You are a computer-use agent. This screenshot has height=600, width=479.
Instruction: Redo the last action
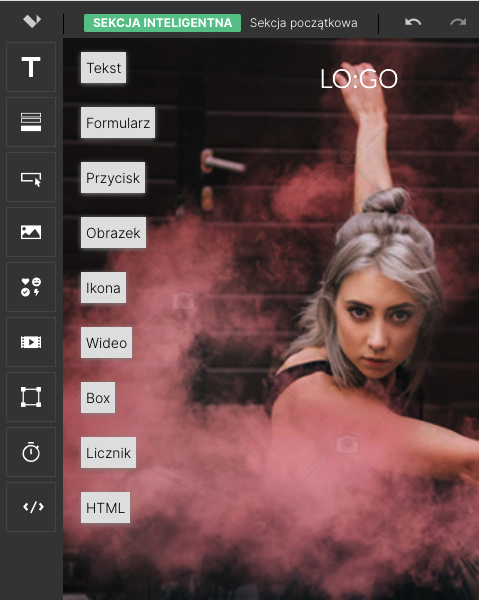click(x=458, y=22)
